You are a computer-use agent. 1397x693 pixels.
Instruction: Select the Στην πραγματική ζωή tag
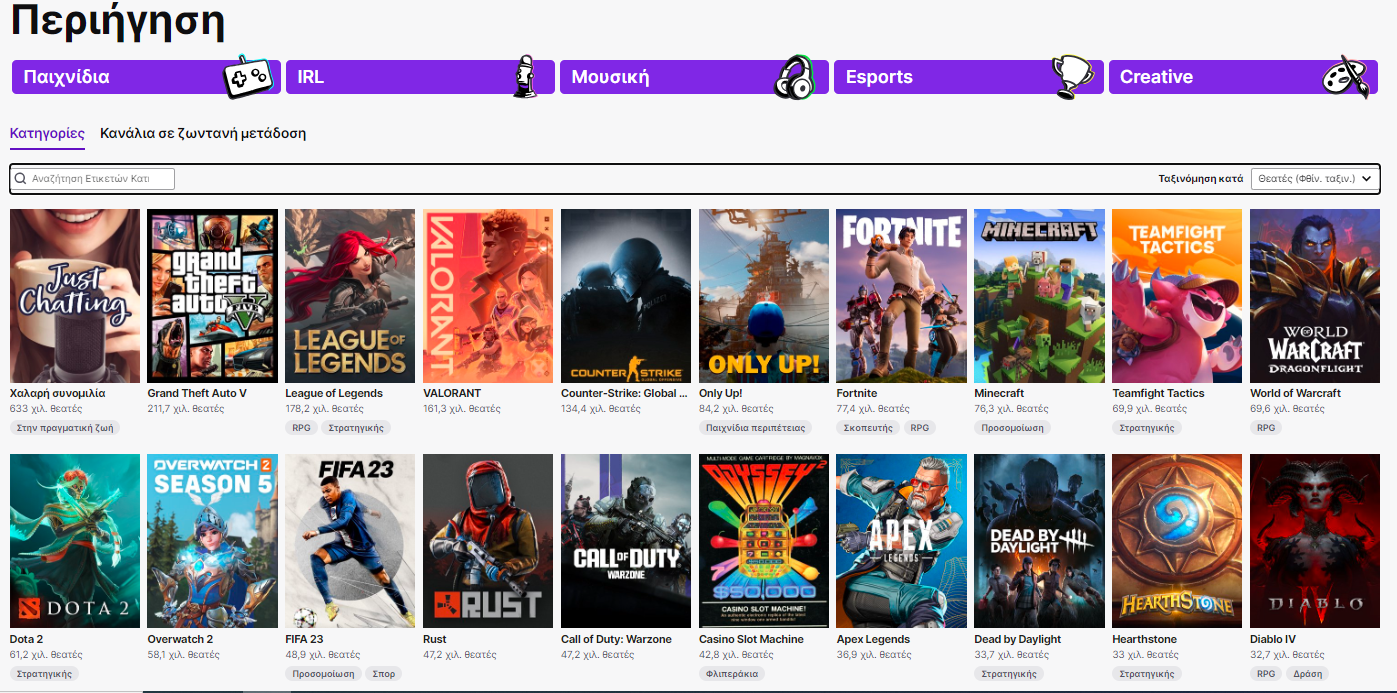pyautogui.click(x=65, y=427)
